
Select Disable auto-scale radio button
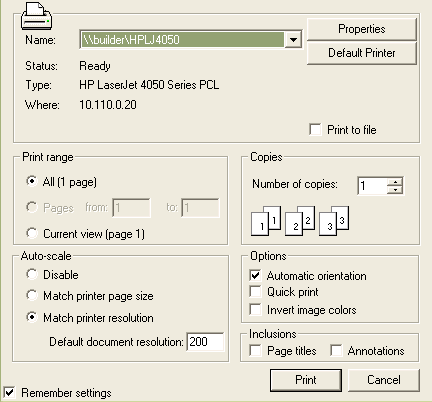32,274
